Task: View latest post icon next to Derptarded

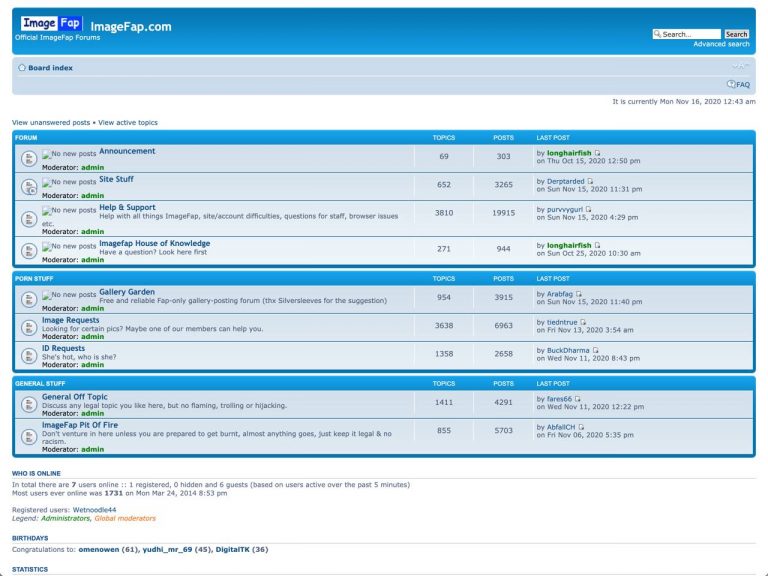Action: [x=590, y=181]
